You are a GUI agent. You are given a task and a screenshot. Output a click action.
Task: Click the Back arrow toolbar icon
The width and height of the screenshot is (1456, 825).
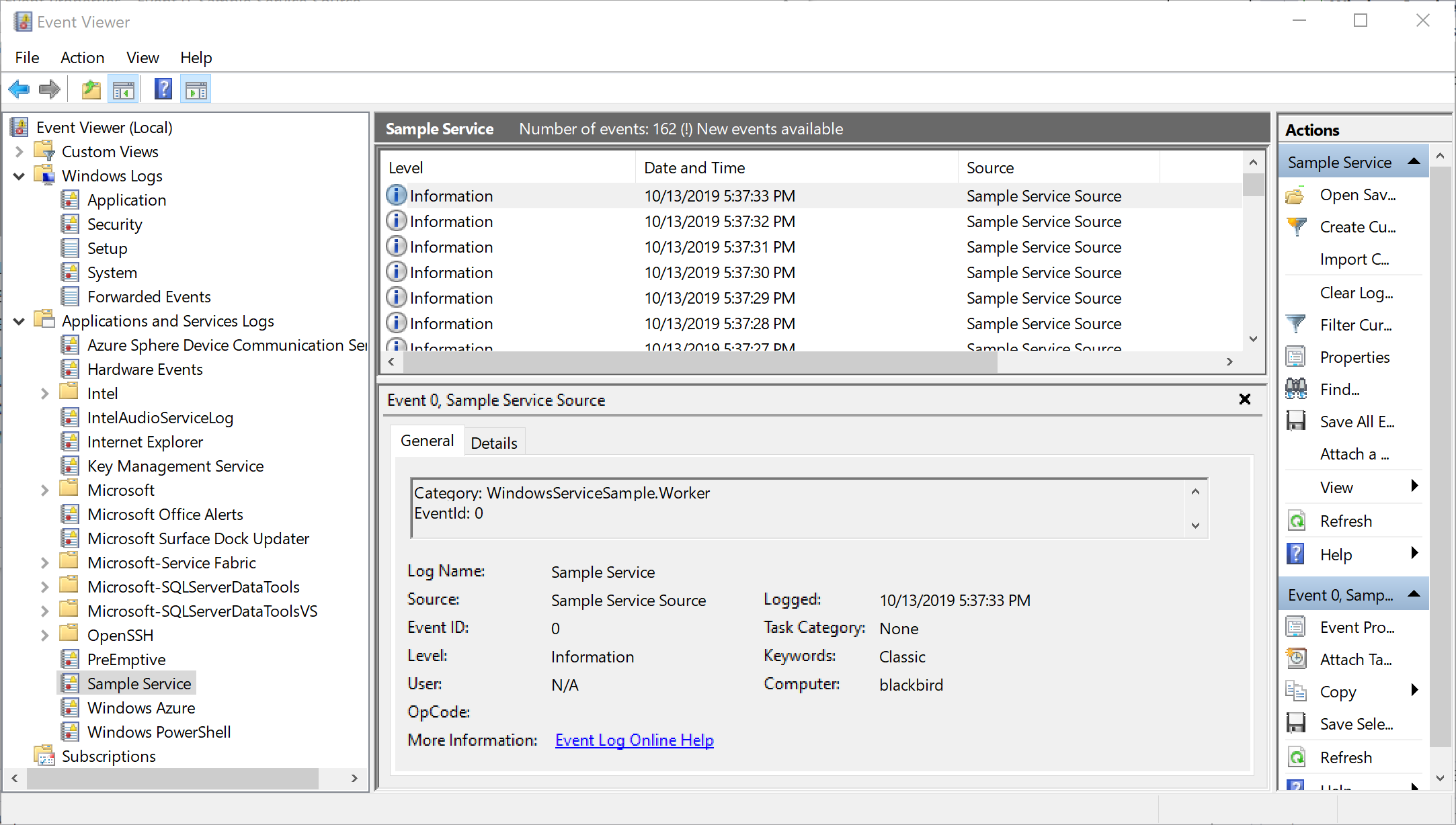[19, 89]
